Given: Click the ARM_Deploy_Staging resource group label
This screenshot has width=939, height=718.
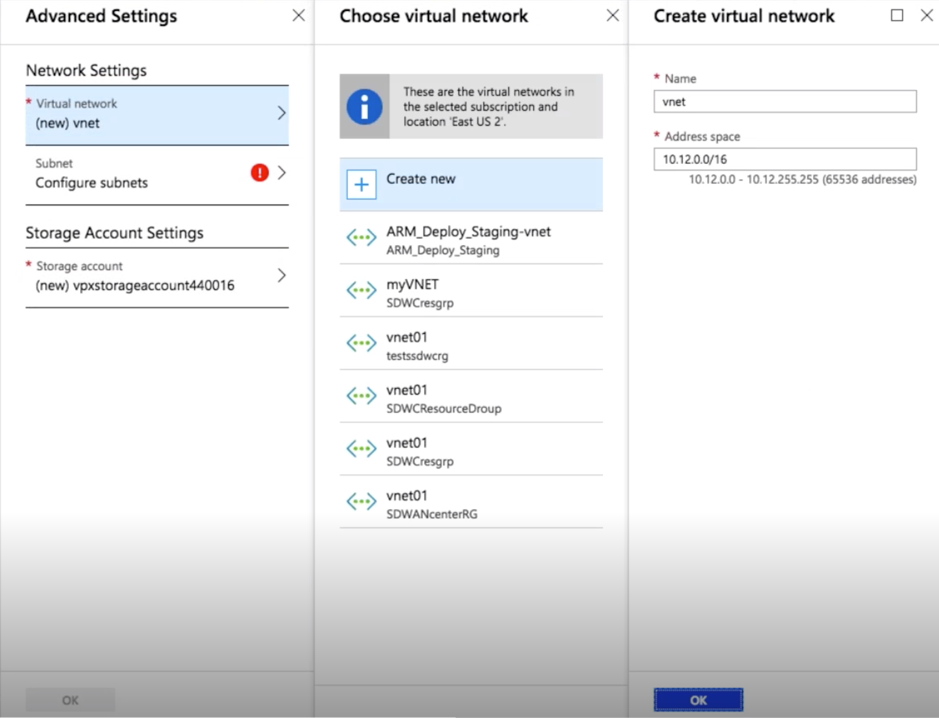Looking at the screenshot, I should pyautogui.click(x=443, y=250).
